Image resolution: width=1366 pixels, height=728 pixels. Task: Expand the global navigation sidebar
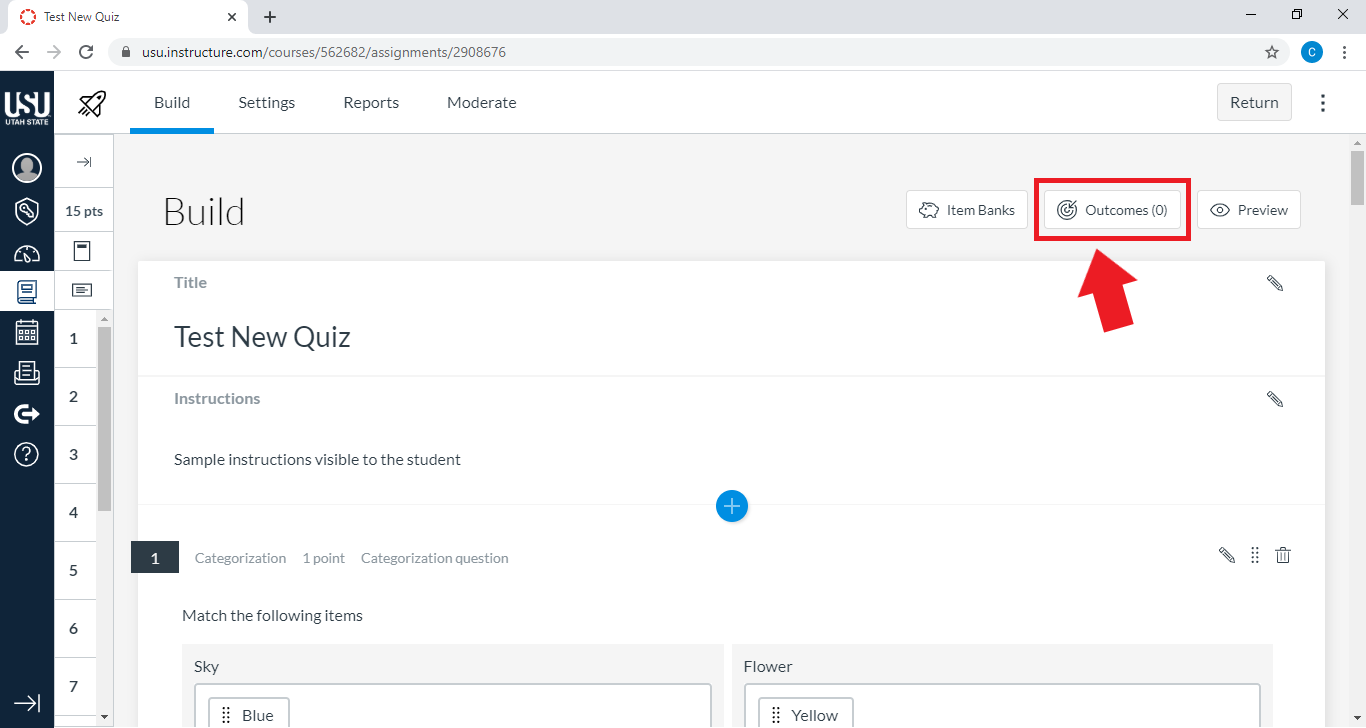point(27,703)
